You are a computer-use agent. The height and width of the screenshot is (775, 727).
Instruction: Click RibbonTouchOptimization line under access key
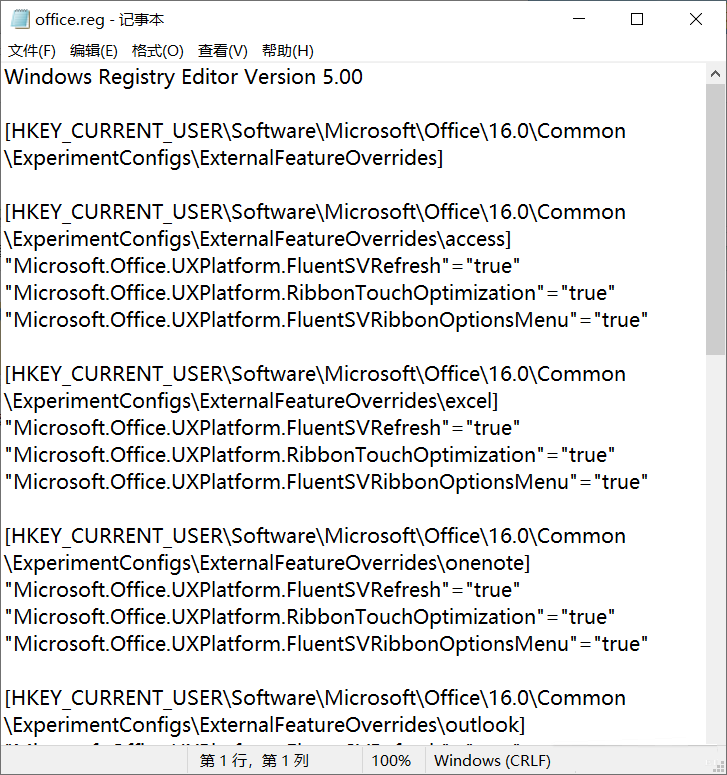(310, 293)
